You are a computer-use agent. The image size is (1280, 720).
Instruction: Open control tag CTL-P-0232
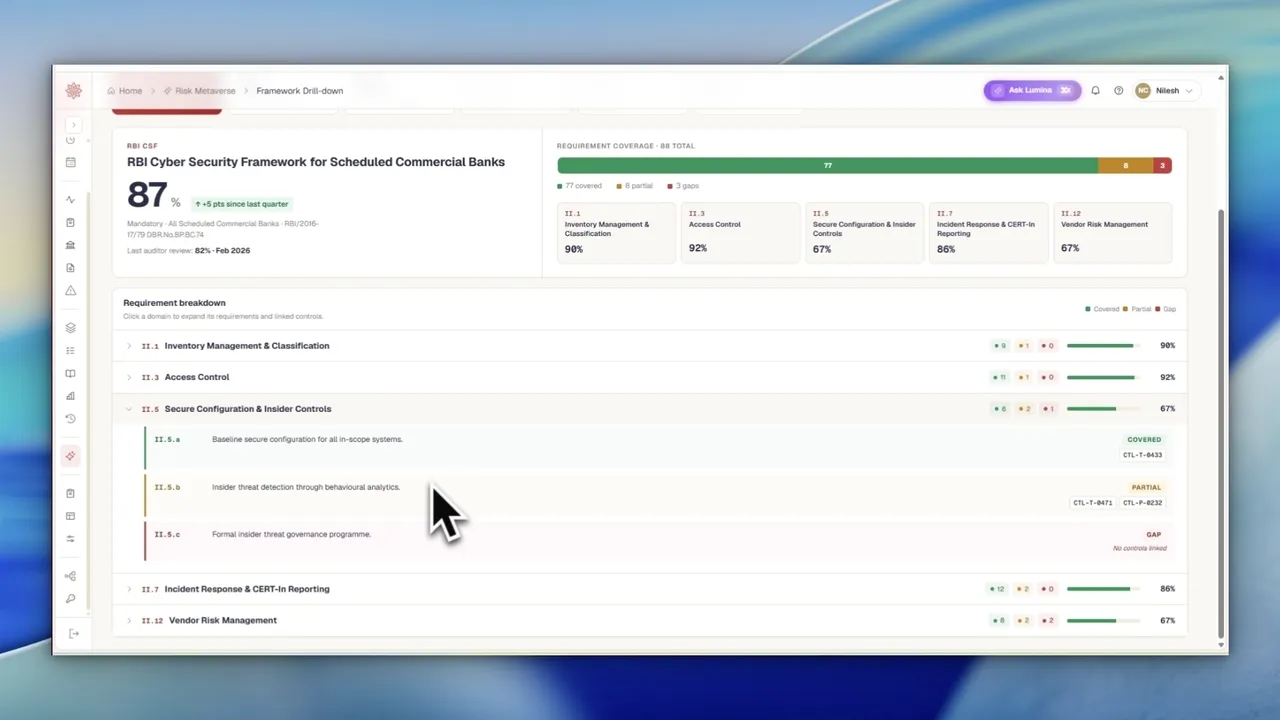tap(1142, 503)
